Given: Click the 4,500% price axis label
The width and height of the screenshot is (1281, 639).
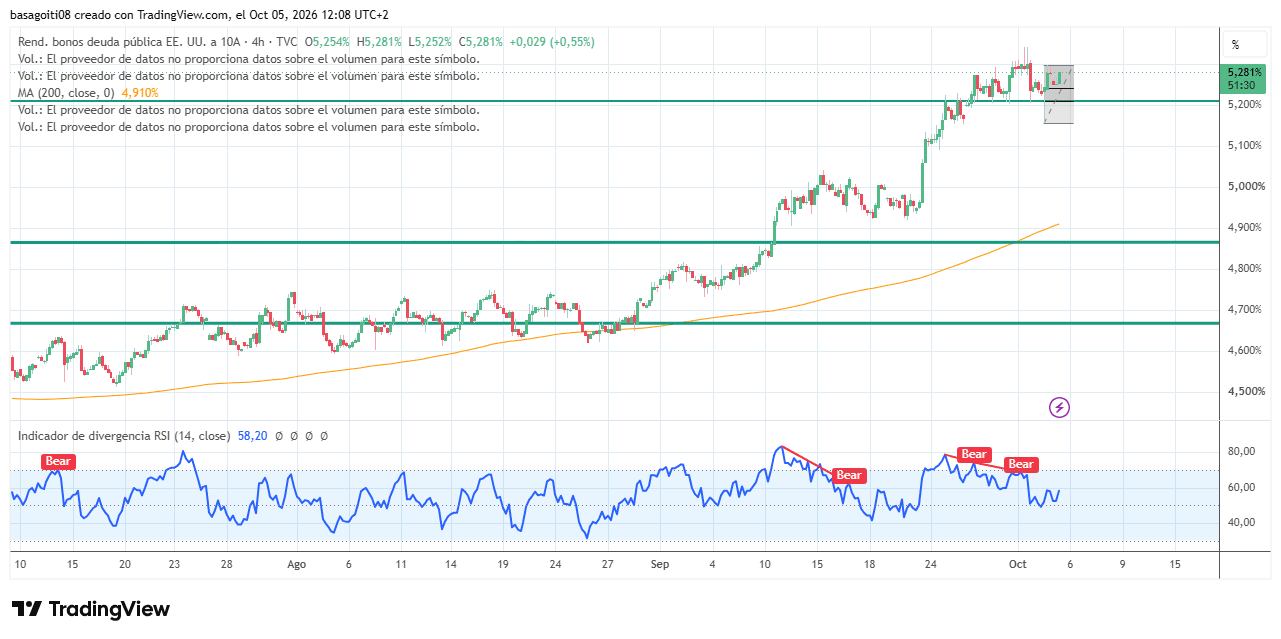Looking at the screenshot, I should (1245, 391).
